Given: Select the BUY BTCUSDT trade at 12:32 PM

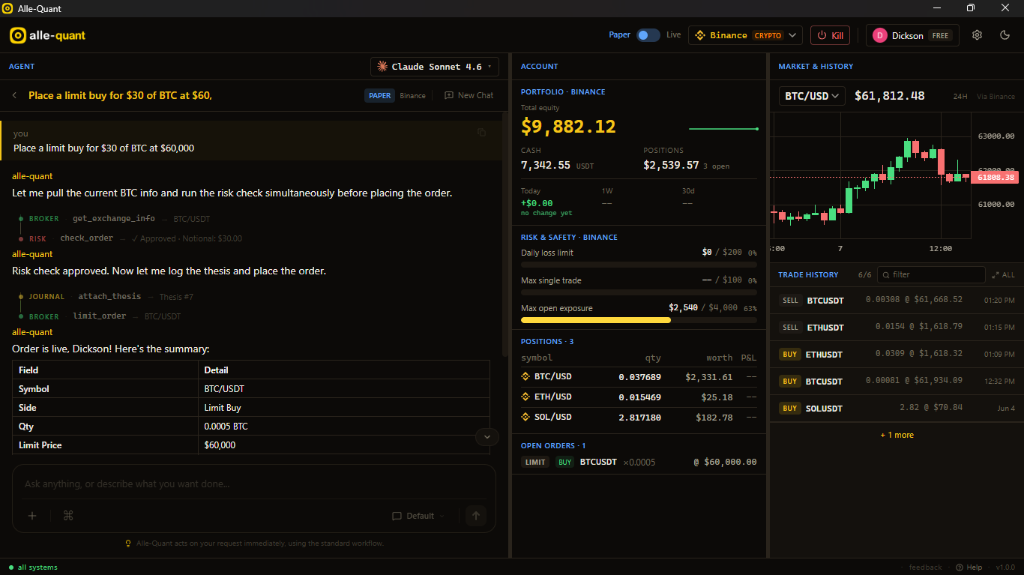Looking at the screenshot, I should 897,381.
